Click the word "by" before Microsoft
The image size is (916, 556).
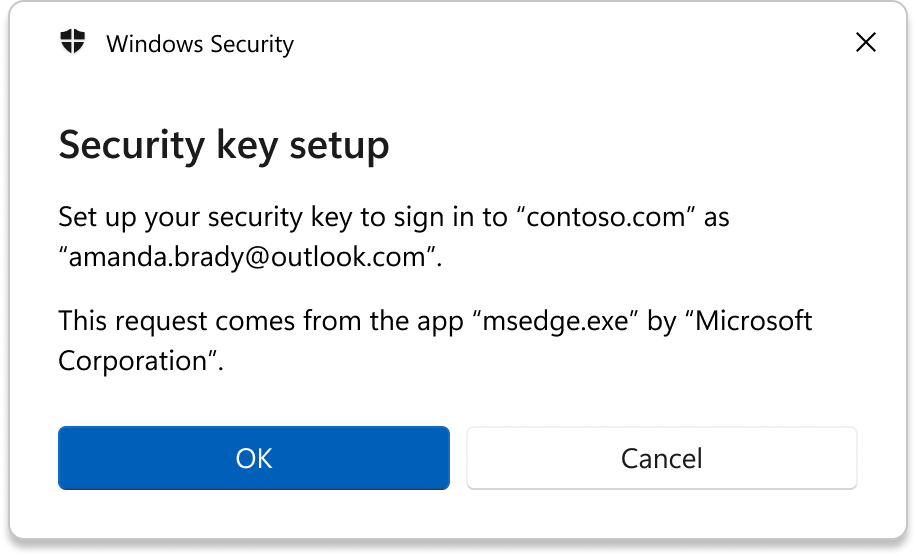(661, 321)
